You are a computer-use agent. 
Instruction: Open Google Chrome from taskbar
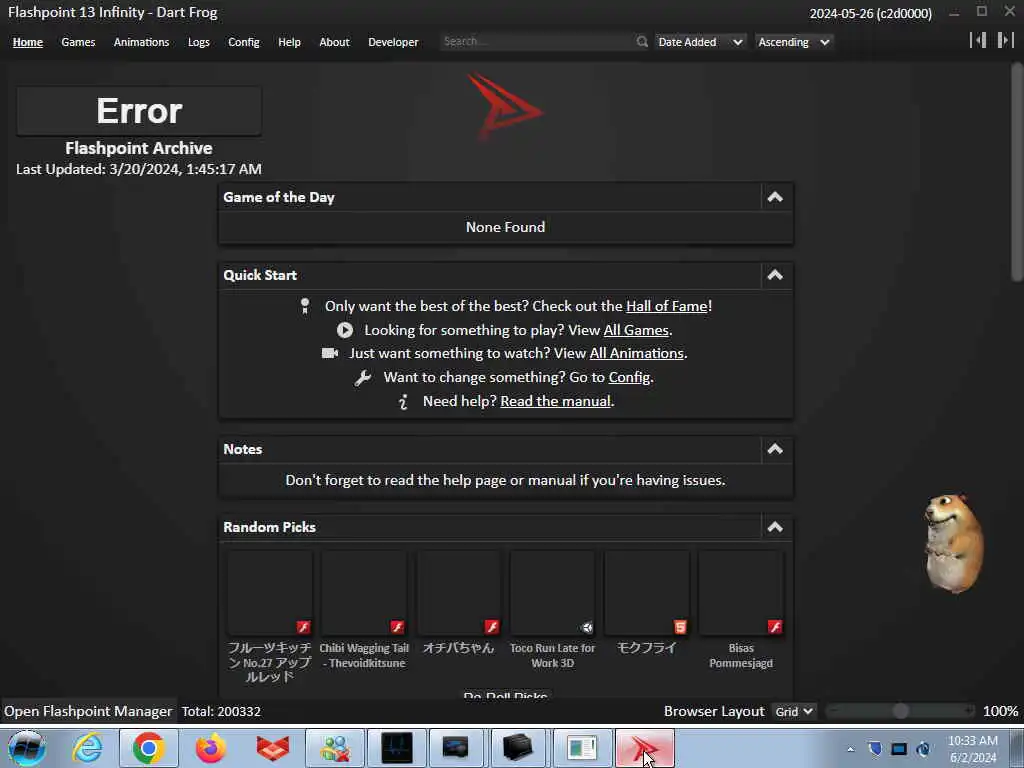click(148, 748)
